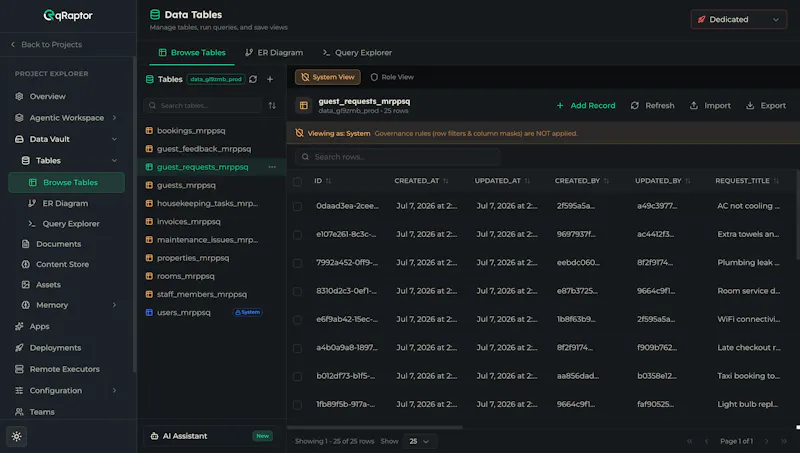Click the Deployments rocket icon
The width and height of the screenshot is (800, 453).
(x=19, y=348)
